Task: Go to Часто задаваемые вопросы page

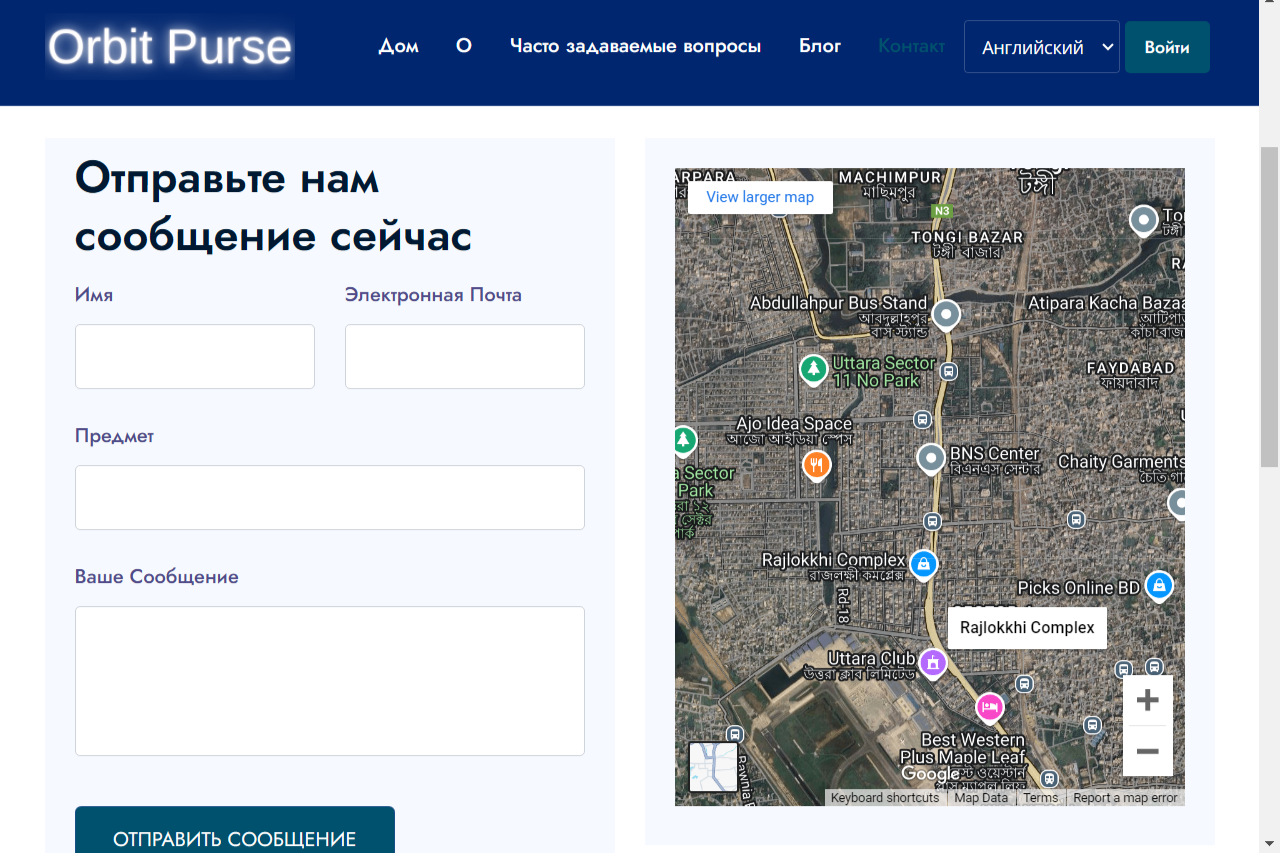Action: coord(635,46)
